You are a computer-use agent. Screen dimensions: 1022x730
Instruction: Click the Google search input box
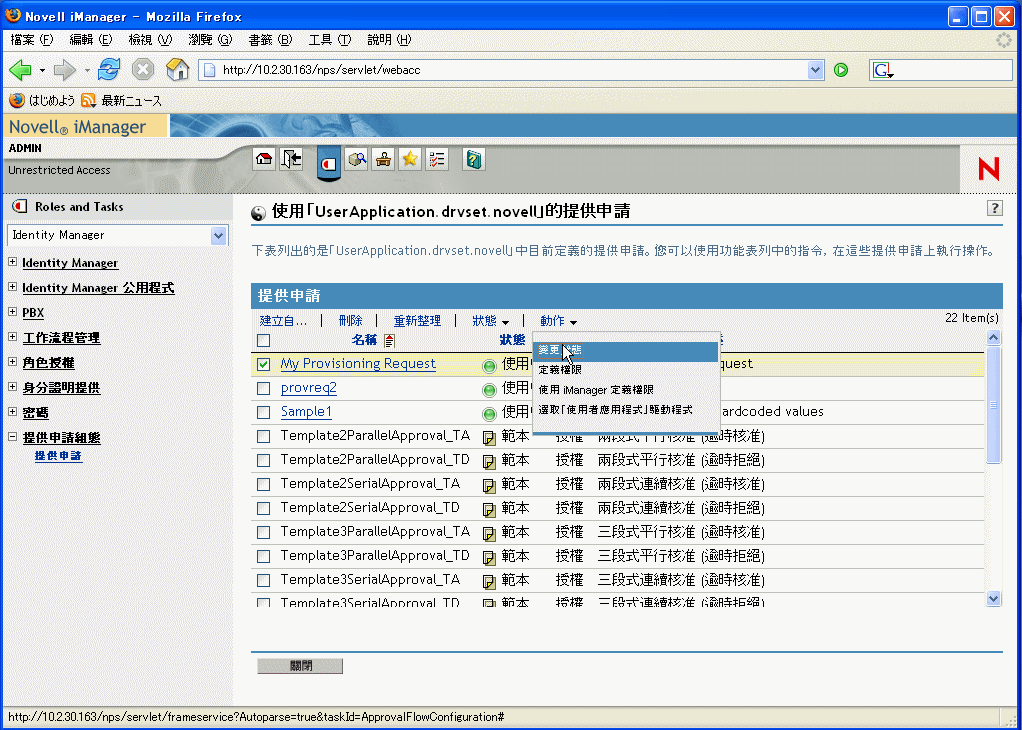tap(954, 70)
